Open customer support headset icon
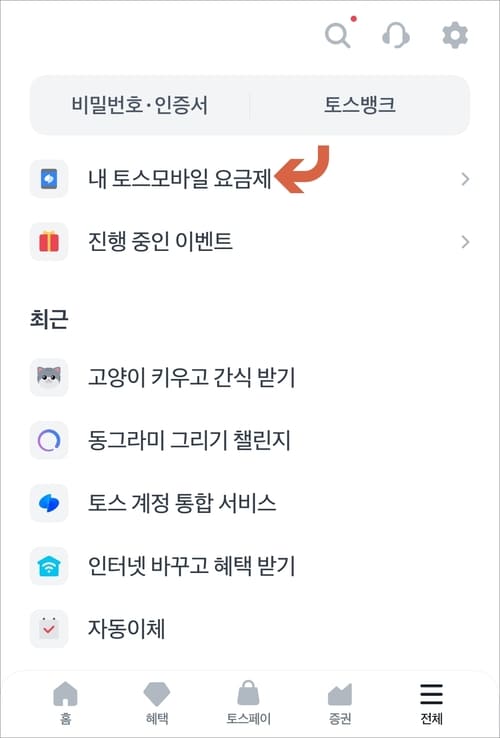This screenshot has width=500, height=738. pyautogui.click(x=395, y=35)
